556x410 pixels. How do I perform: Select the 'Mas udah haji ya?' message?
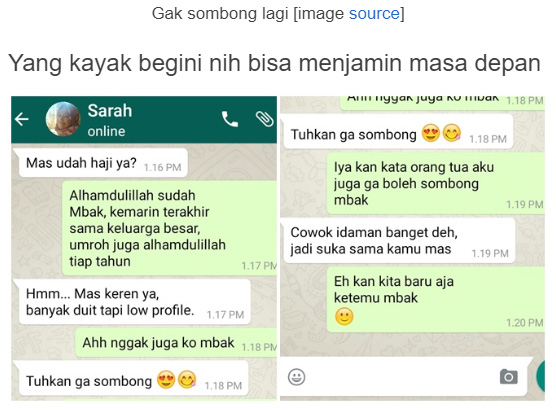pyautogui.click(x=101, y=163)
